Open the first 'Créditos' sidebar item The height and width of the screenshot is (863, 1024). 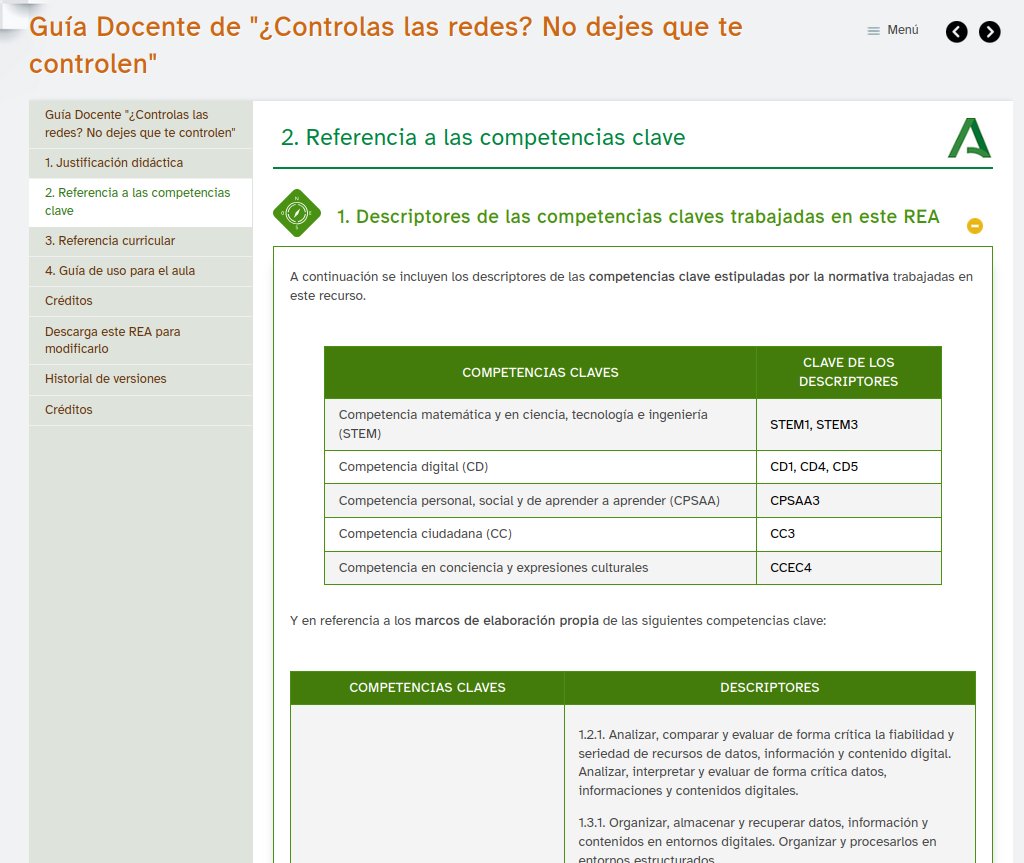(140, 301)
